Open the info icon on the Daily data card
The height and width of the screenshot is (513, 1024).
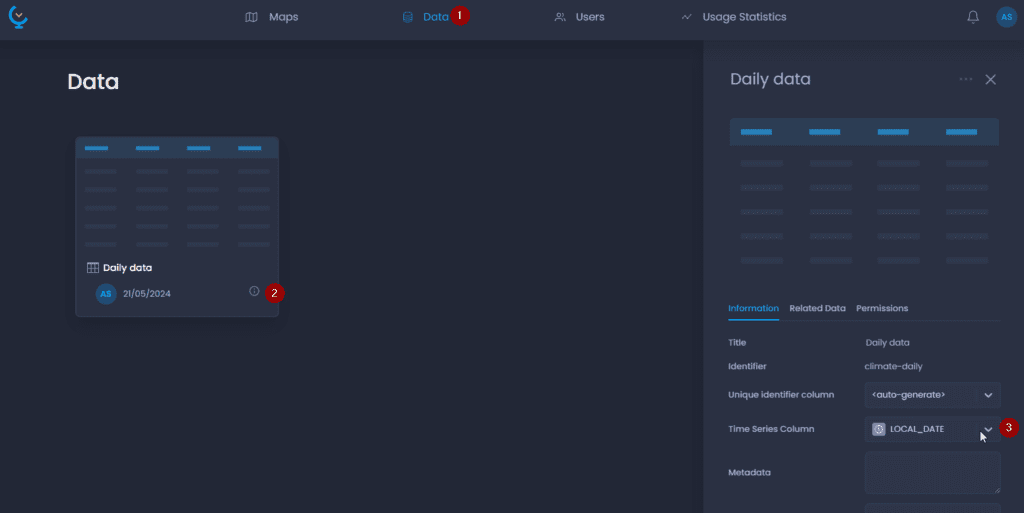[254, 291]
